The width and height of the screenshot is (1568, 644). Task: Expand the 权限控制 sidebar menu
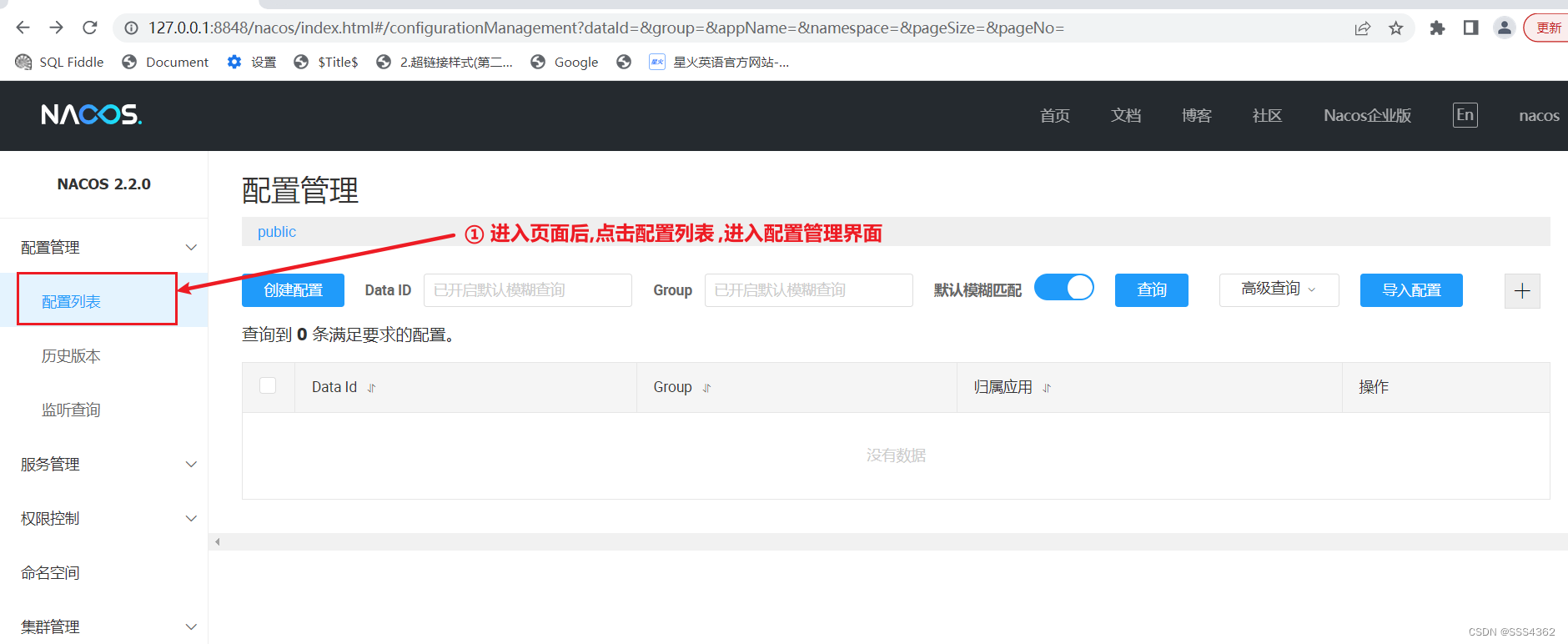coord(104,518)
